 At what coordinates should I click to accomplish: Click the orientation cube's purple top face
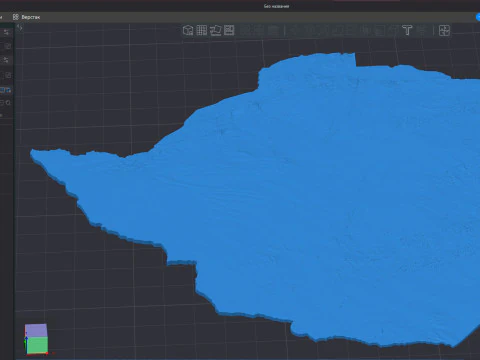pos(36,330)
